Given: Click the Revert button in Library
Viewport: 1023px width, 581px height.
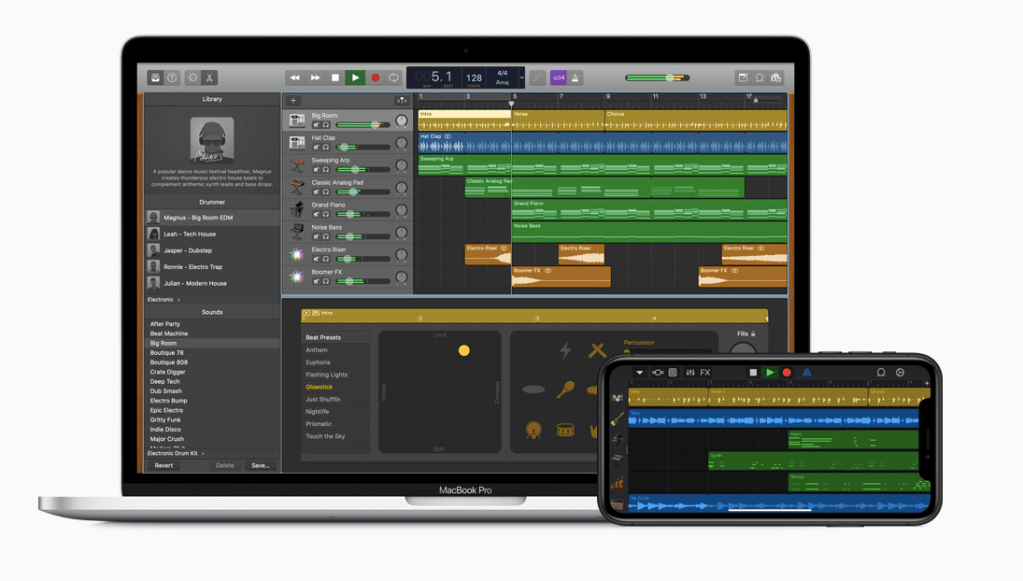Looking at the screenshot, I should coord(164,465).
